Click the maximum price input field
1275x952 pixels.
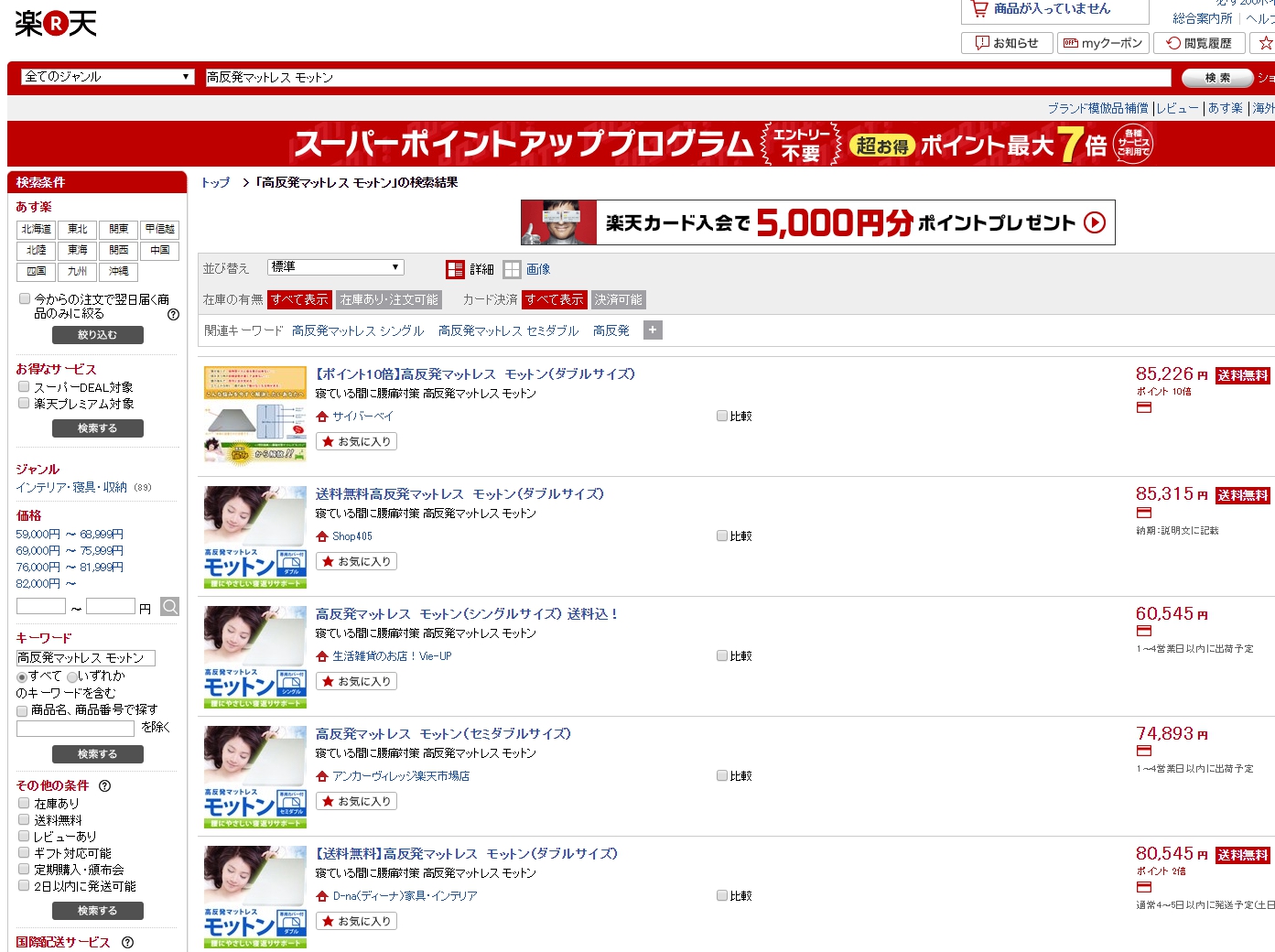click(x=111, y=606)
